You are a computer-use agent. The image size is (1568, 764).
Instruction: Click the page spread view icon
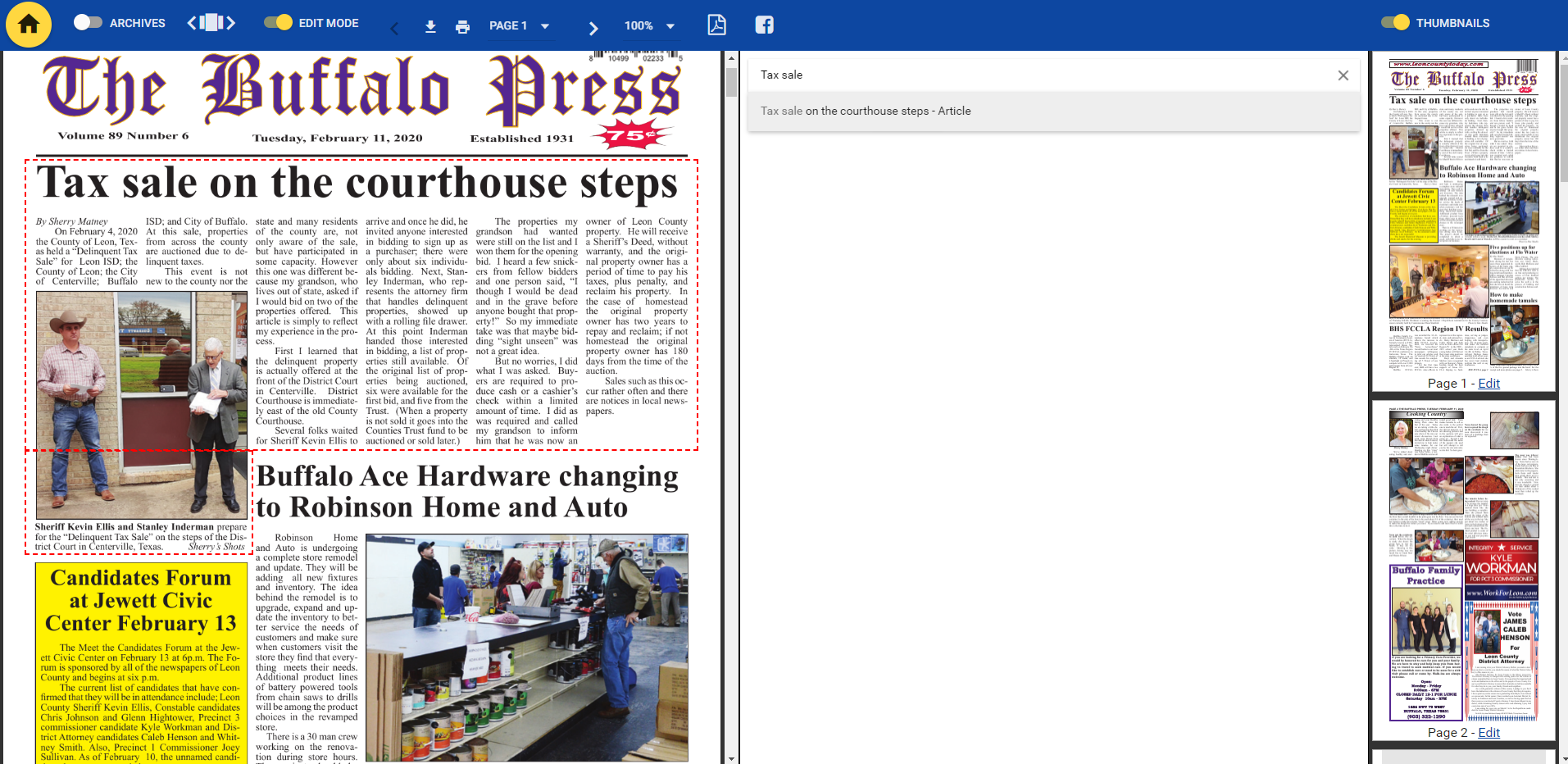click(211, 23)
